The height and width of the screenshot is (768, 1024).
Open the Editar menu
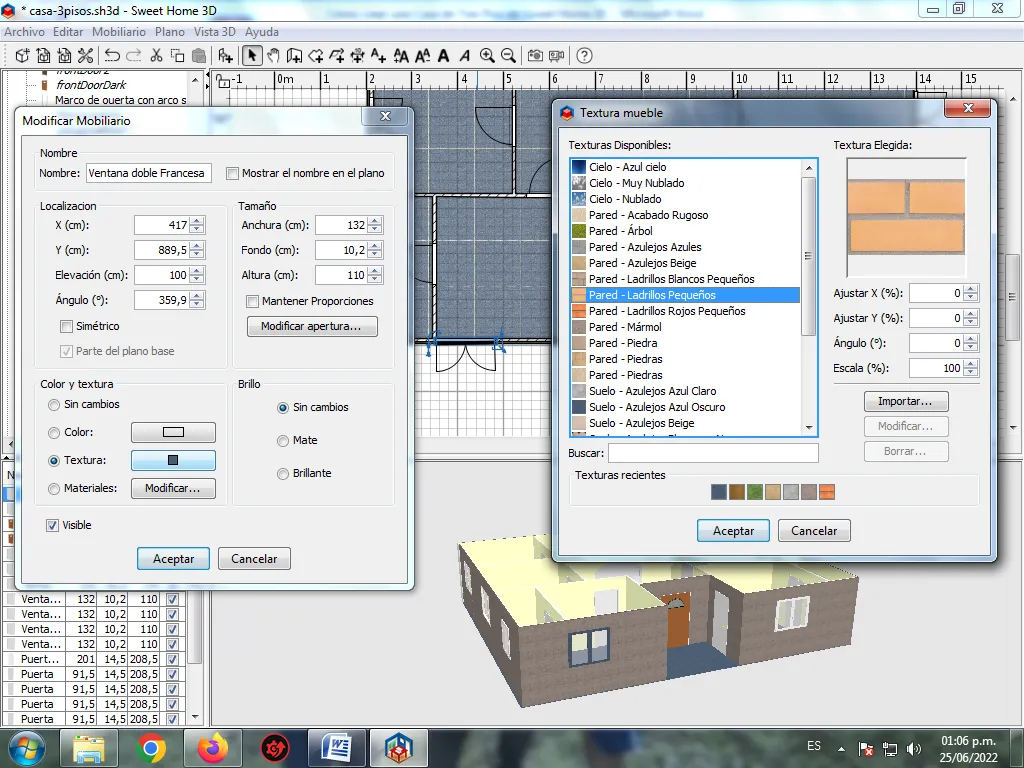(68, 32)
